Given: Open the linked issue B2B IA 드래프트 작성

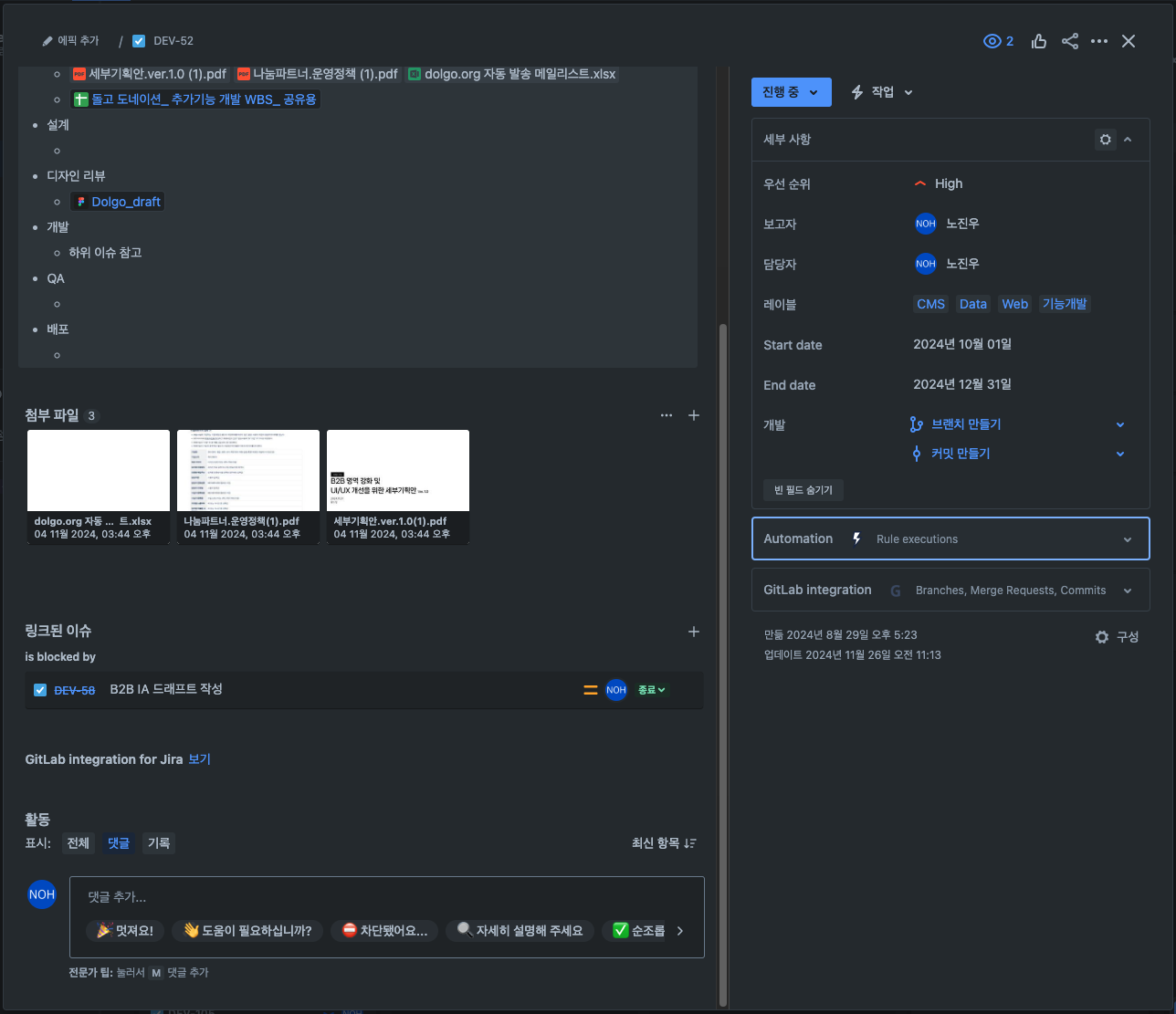Looking at the screenshot, I should pos(166,689).
